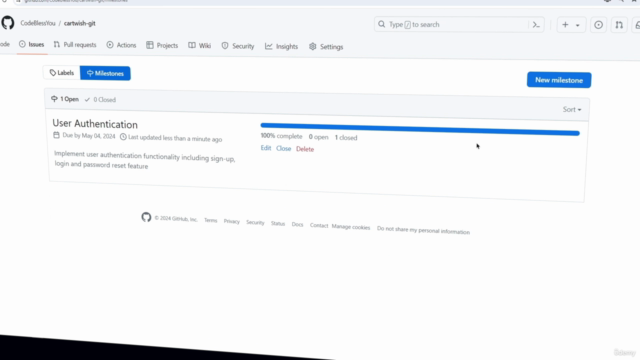
Task: Click the 1 closed count
Action: [x=346, y=138]
